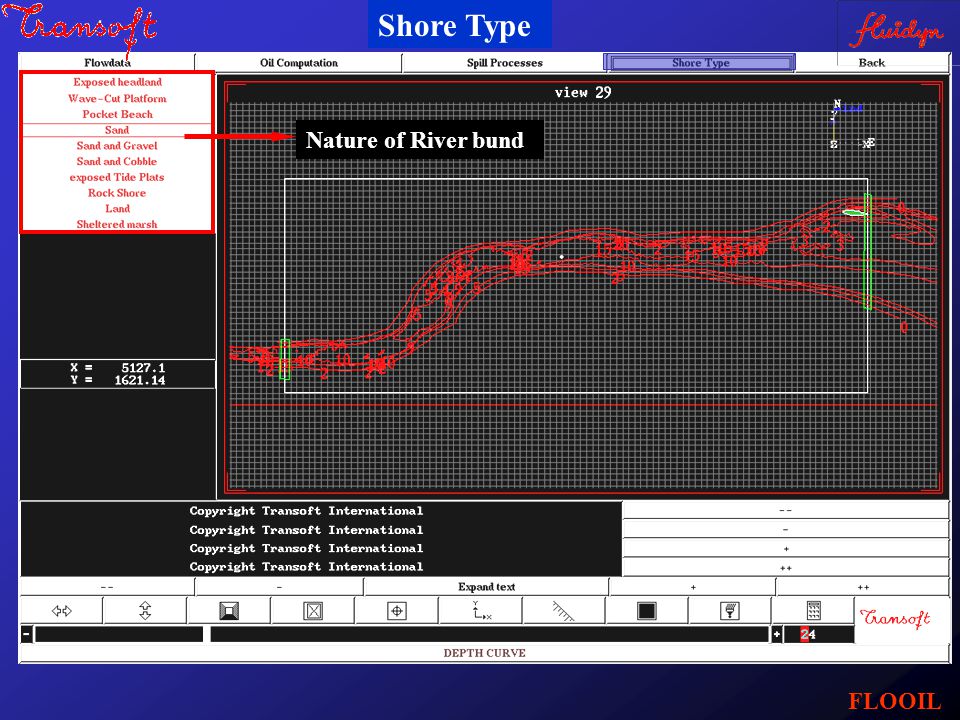Click the paint brush icon

730,610
